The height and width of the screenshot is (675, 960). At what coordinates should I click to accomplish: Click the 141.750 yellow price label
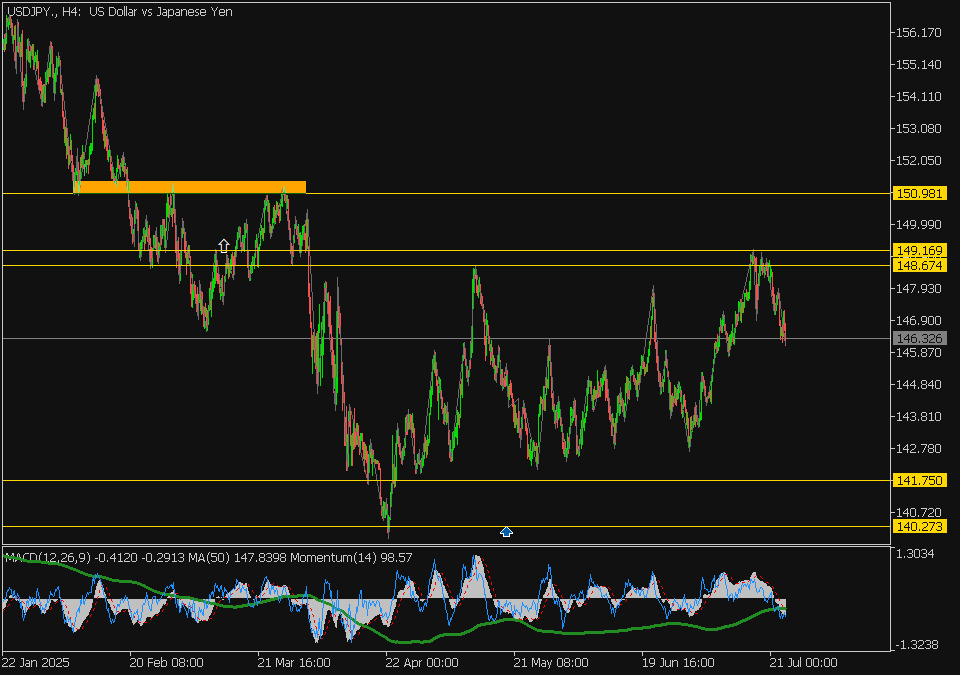click(920, 480)
